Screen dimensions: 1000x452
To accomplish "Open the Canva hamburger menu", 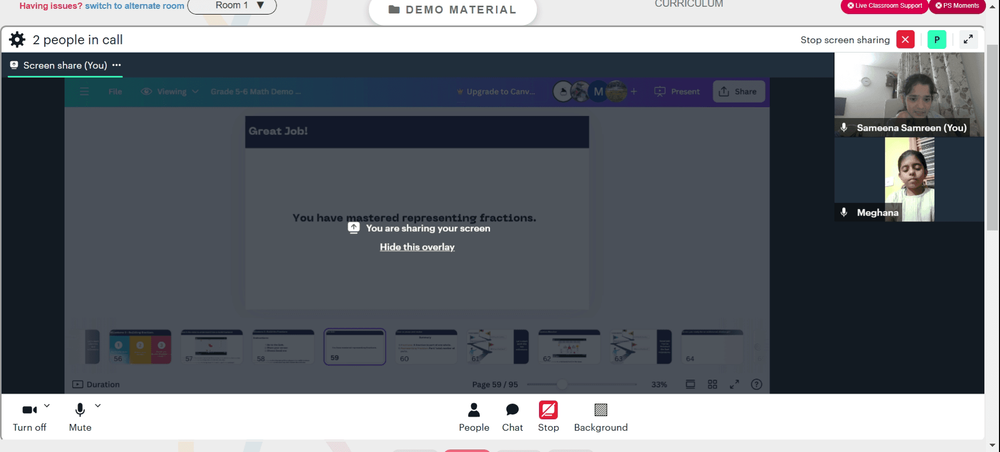I will coord(84,92).
